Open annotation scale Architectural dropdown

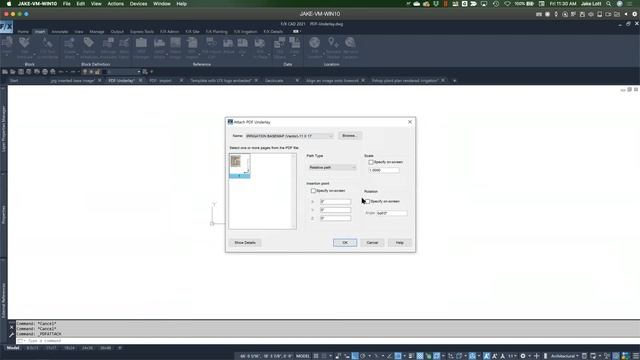[x=564, y=356]
